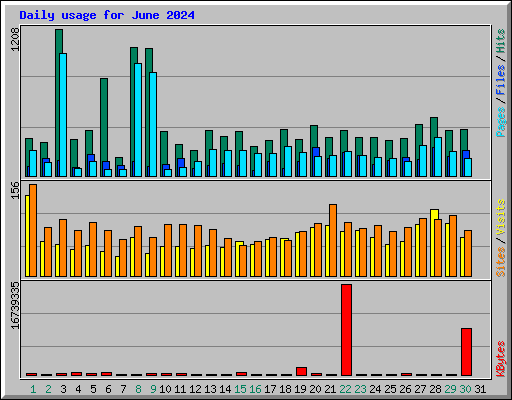Image resolution: width=512 pixels, height=400 pixels.
Task: Click the "Daily usage for June 2024" title
Action: 107,15
